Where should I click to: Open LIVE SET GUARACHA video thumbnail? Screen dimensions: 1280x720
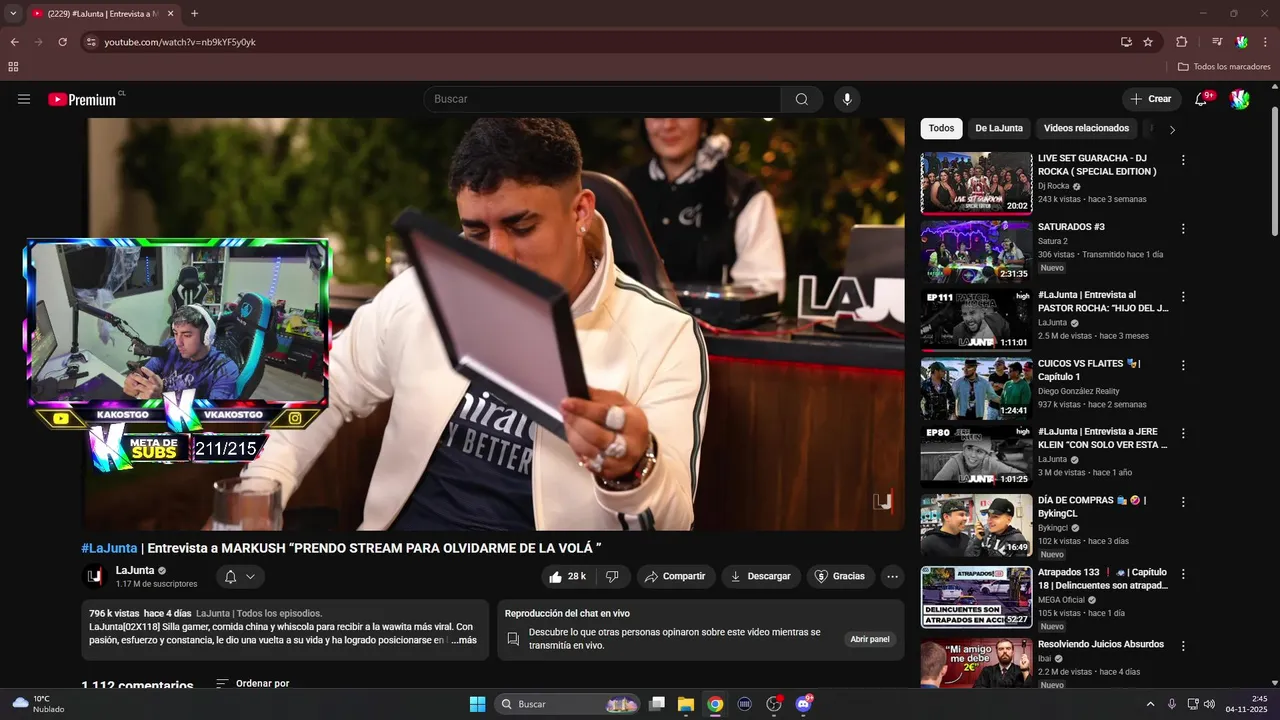(976, 183)
